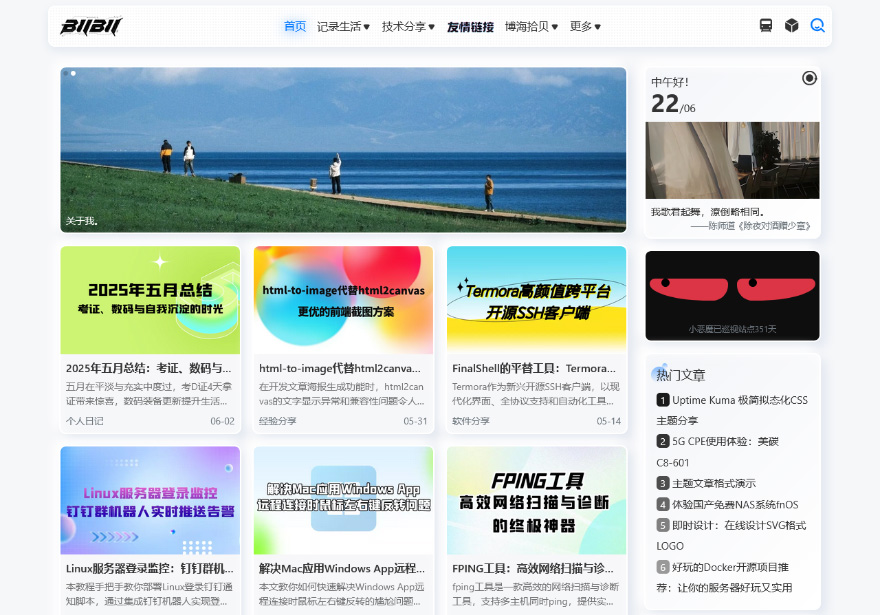Viewport: 880px width, 615px height.
Task: Click rank badge 4 in 热门文章
Action: click(x=662, y=504)
